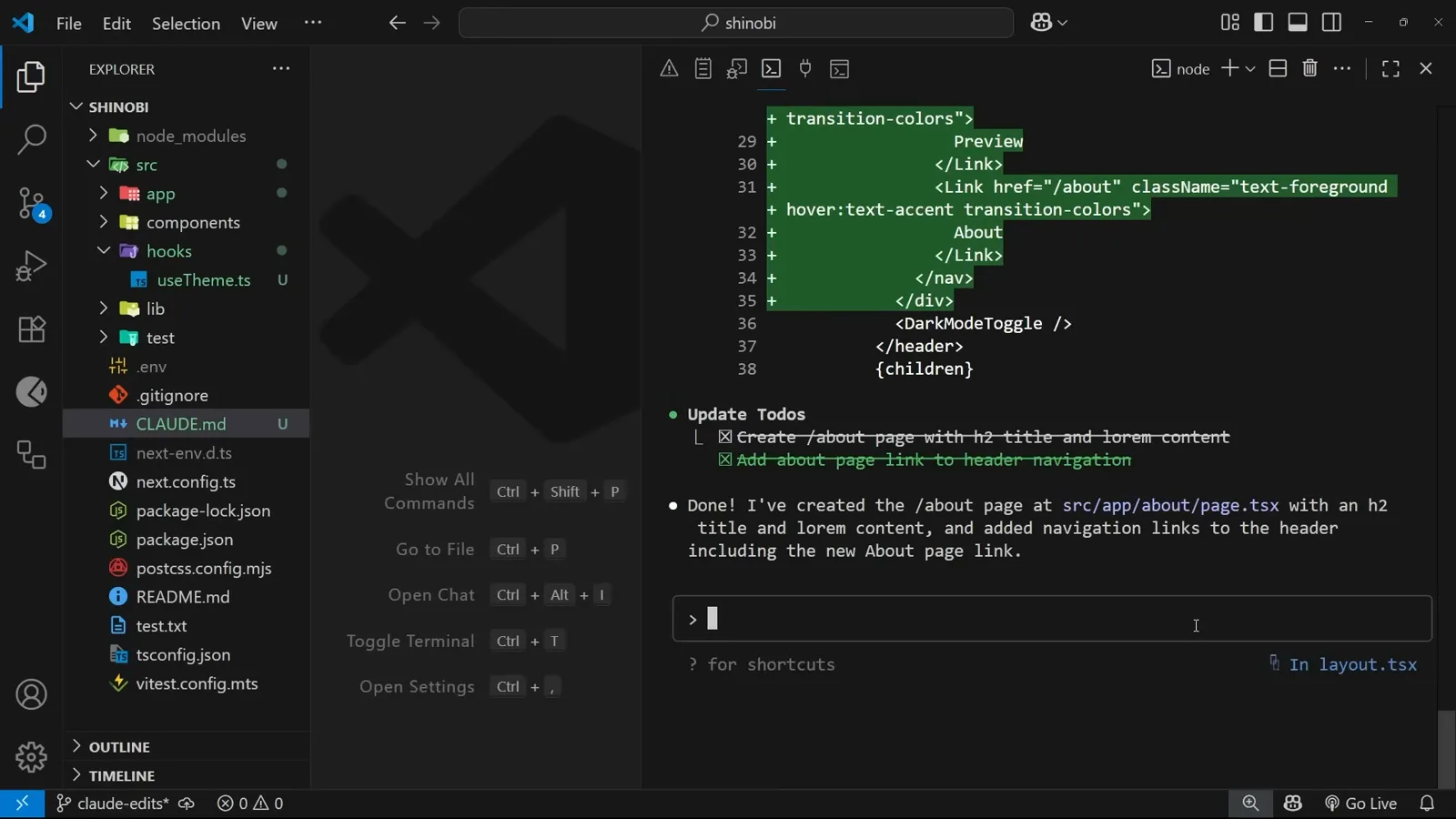Expand the components folder
The image size is (1456, 819).
coord(103,222)
